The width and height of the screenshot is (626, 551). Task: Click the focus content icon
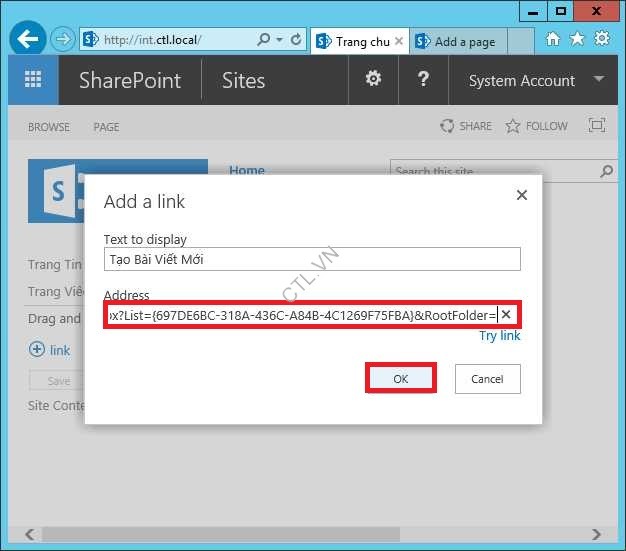(x=597, y=126)
